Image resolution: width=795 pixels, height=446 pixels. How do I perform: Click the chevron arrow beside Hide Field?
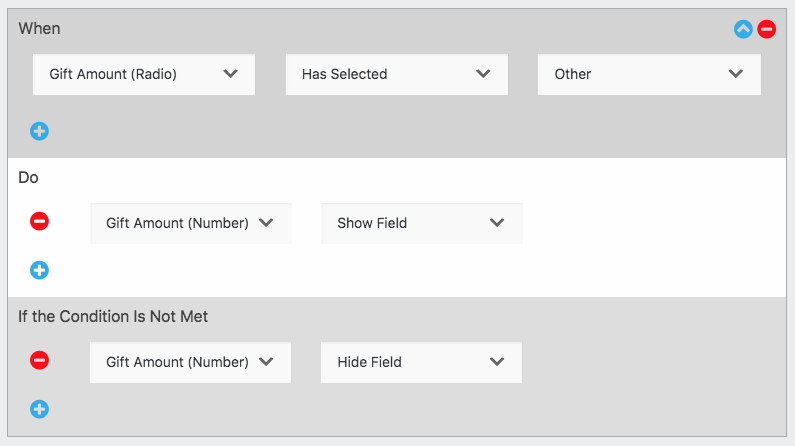(497, 362)
